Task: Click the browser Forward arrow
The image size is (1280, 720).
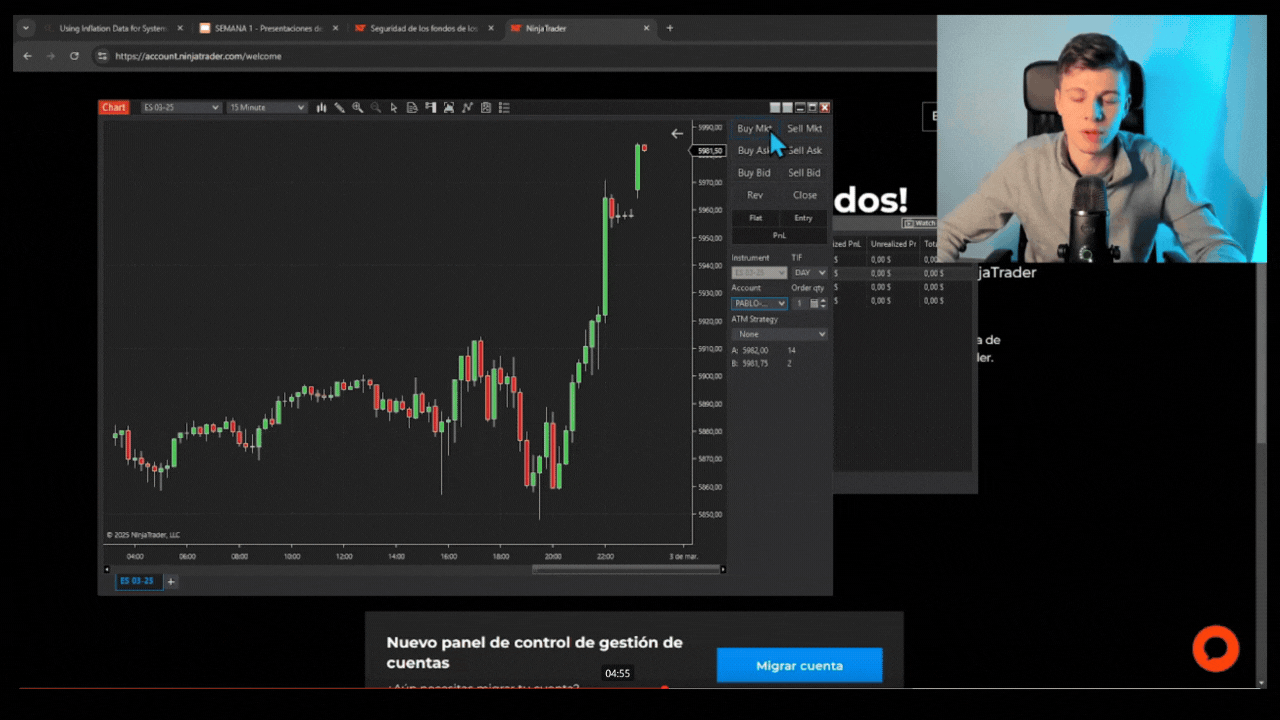Action: (x=51, y=56)
